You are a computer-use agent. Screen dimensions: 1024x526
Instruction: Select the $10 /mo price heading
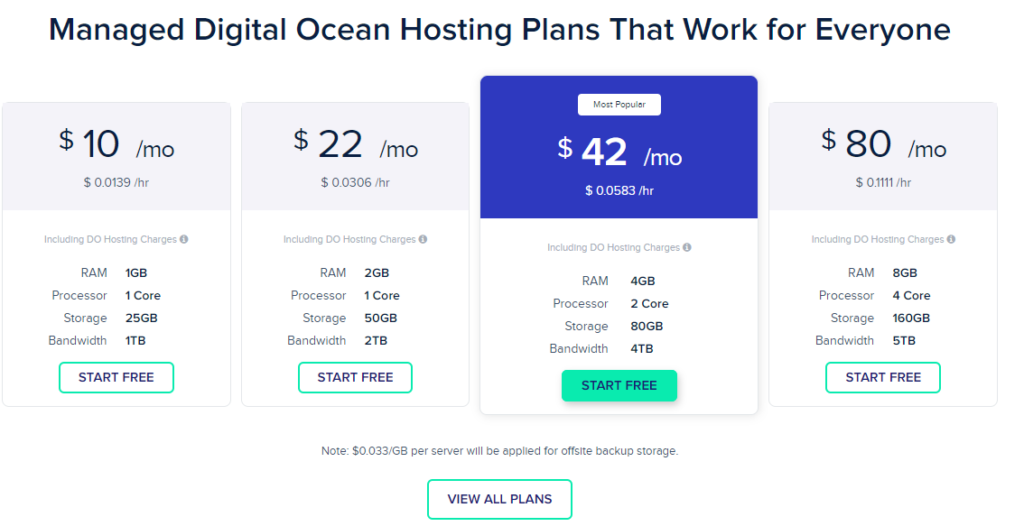116,145
